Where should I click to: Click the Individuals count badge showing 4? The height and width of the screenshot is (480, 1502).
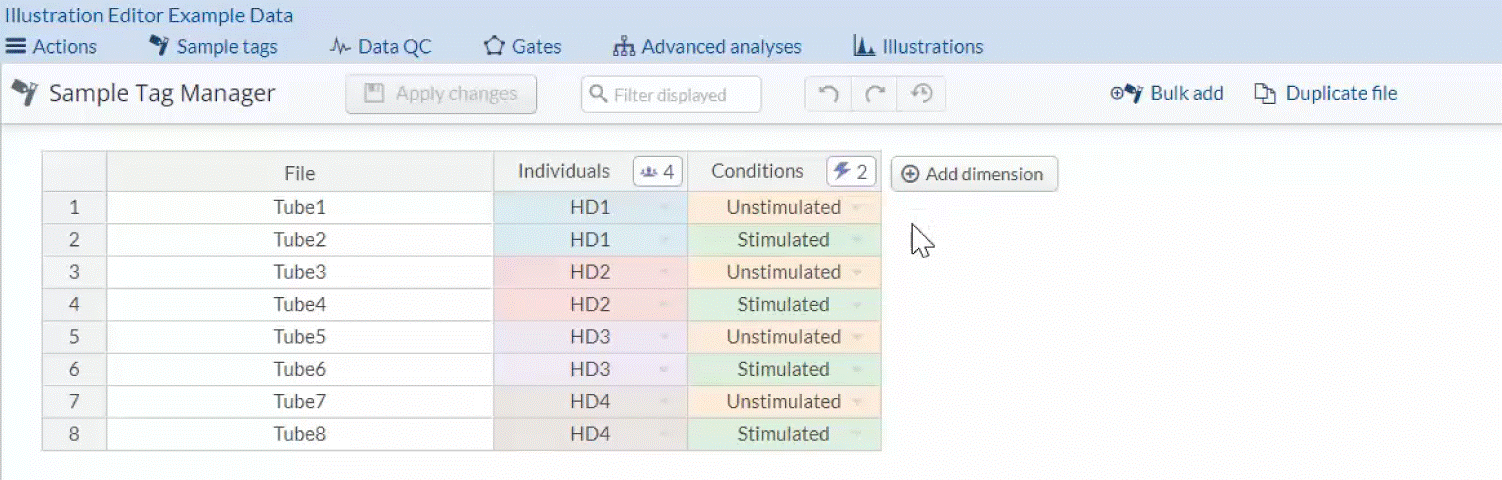point(658,172)
